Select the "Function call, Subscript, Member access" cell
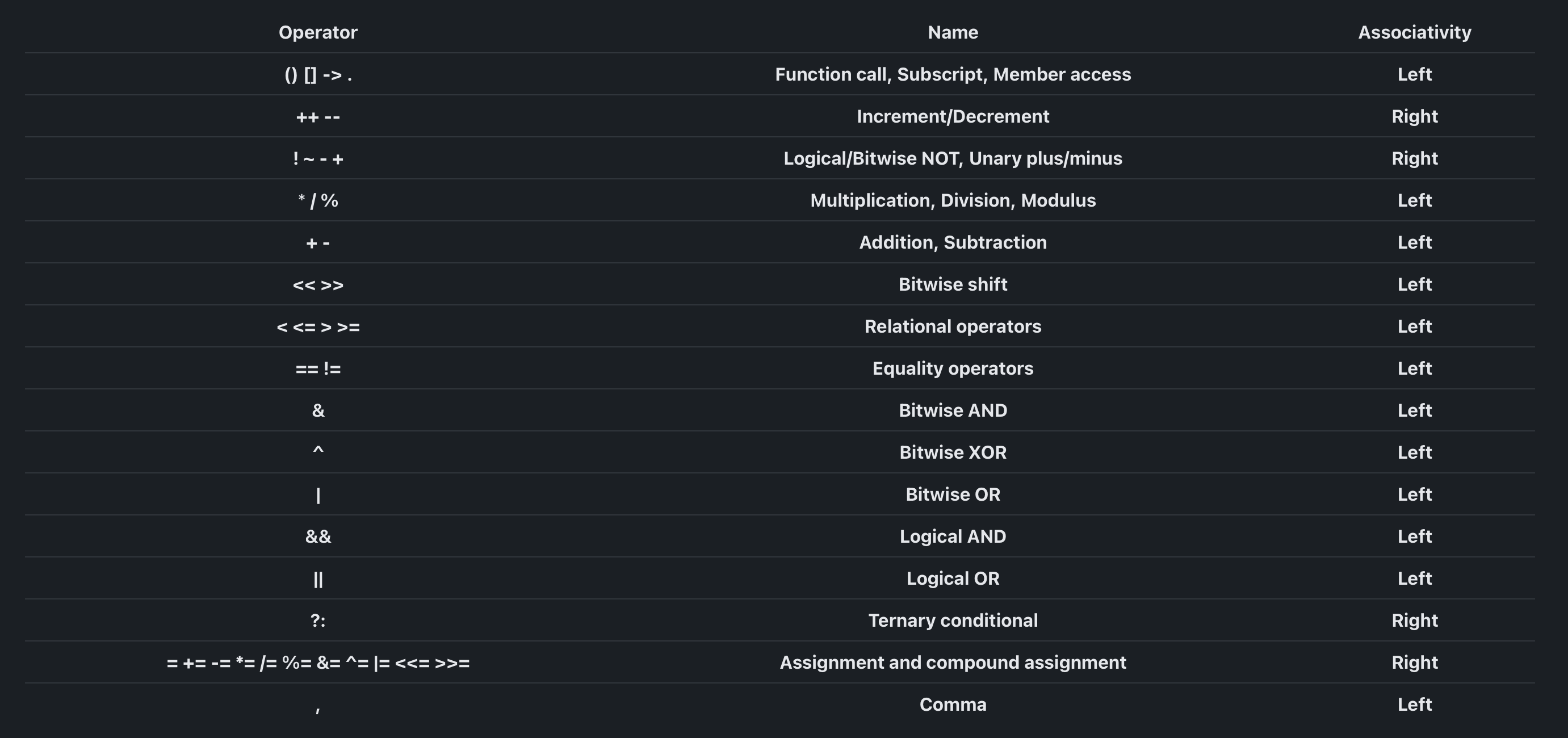The width and height of the screenshot is (1568, 738). pos(953,74)
